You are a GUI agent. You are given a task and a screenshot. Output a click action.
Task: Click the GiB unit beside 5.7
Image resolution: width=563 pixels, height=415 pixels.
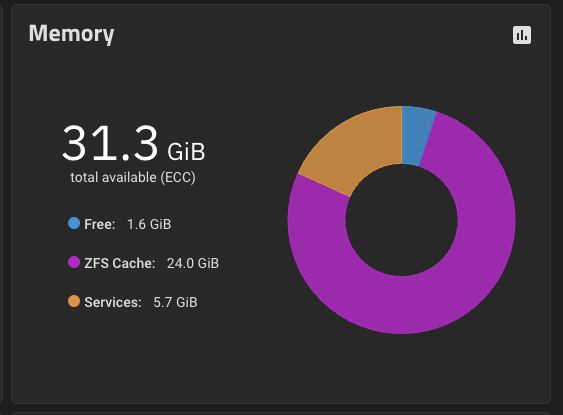click(187, 302)
